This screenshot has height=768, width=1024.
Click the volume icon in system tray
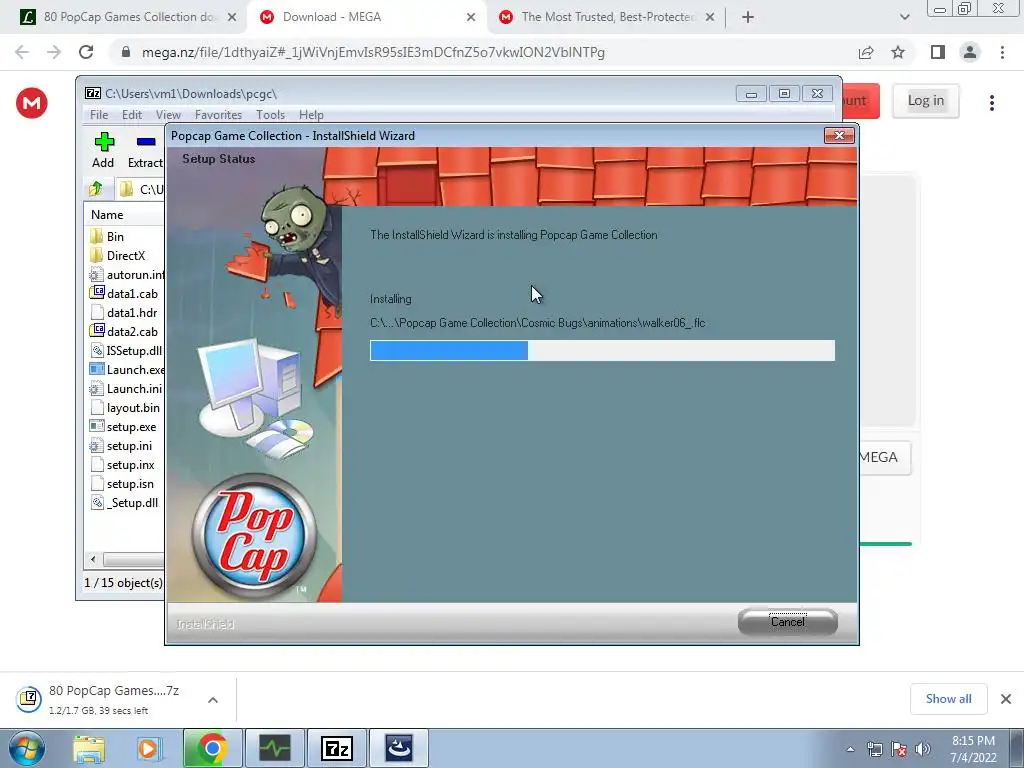923,749
